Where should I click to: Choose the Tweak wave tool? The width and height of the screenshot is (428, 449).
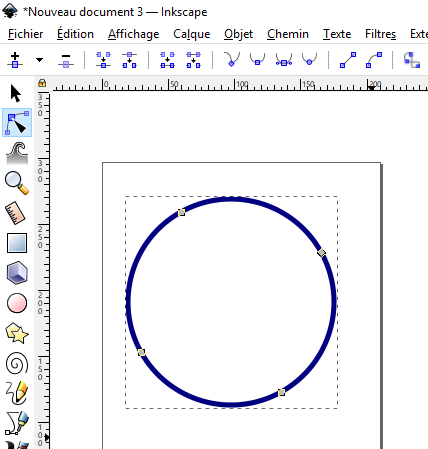[17, 153]
